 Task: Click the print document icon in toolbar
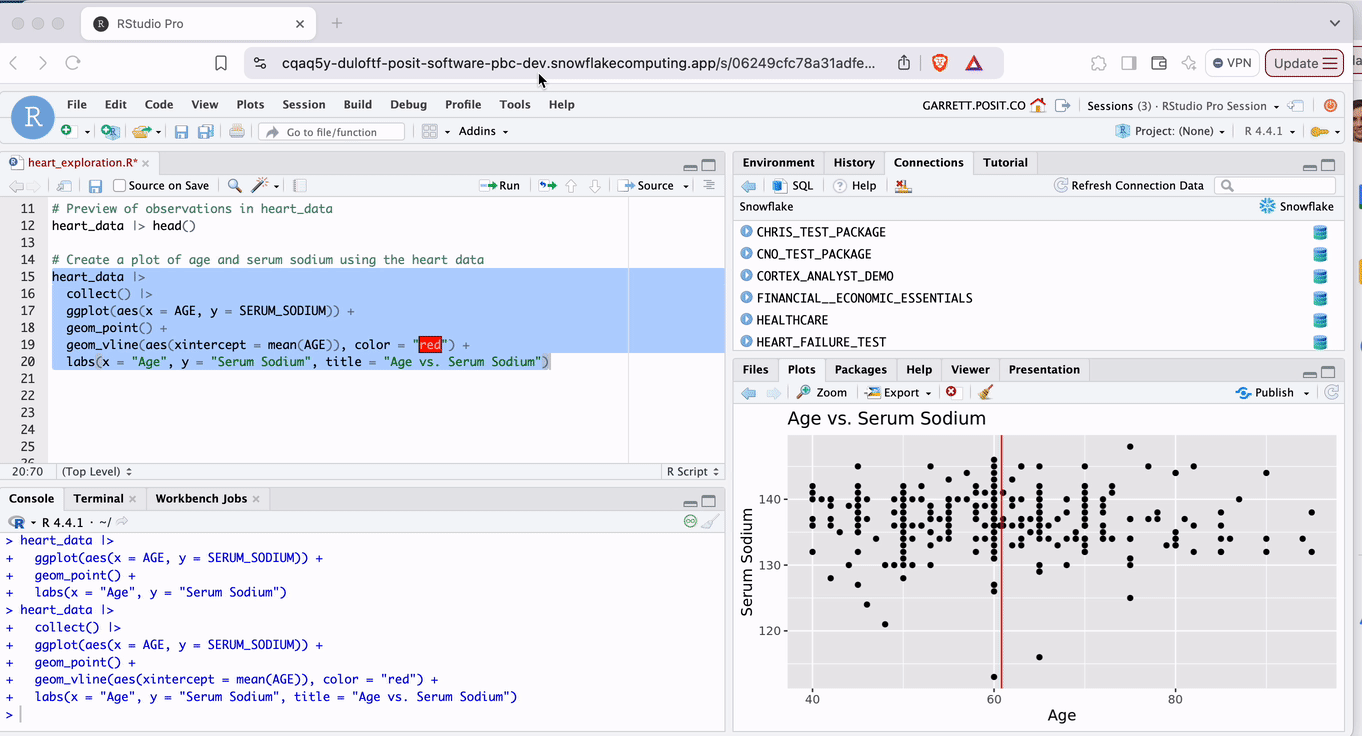pyautogui.click(x=236, y=132)
